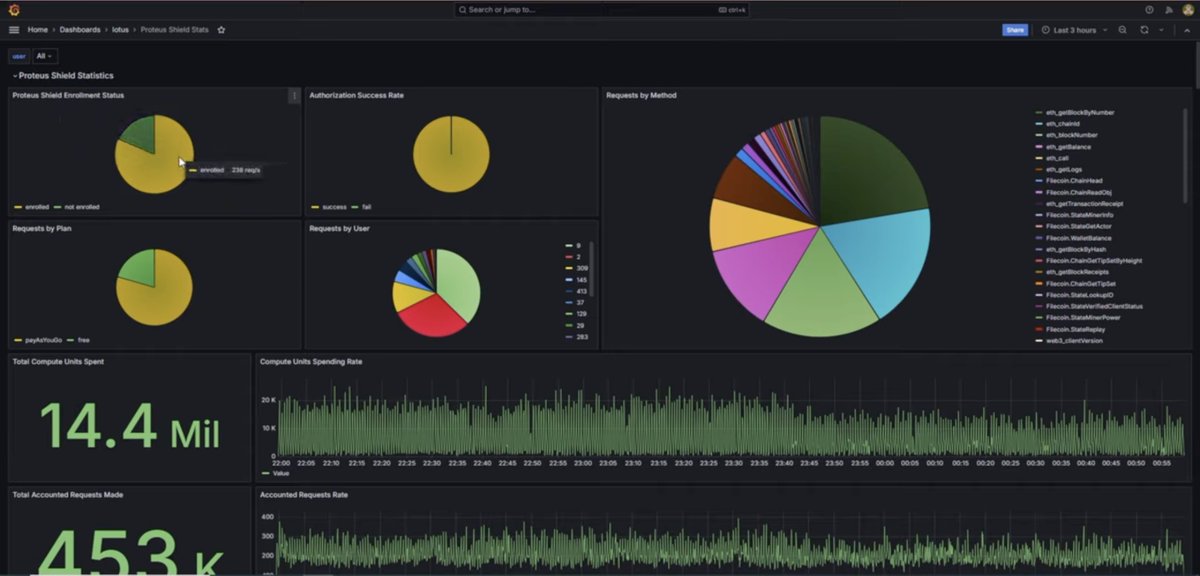The width and height of the screenshot is (1200, 576).
Task: Click the Requests by User legend scrollbar
Action: pyautogui.click(x=591, y=268)
